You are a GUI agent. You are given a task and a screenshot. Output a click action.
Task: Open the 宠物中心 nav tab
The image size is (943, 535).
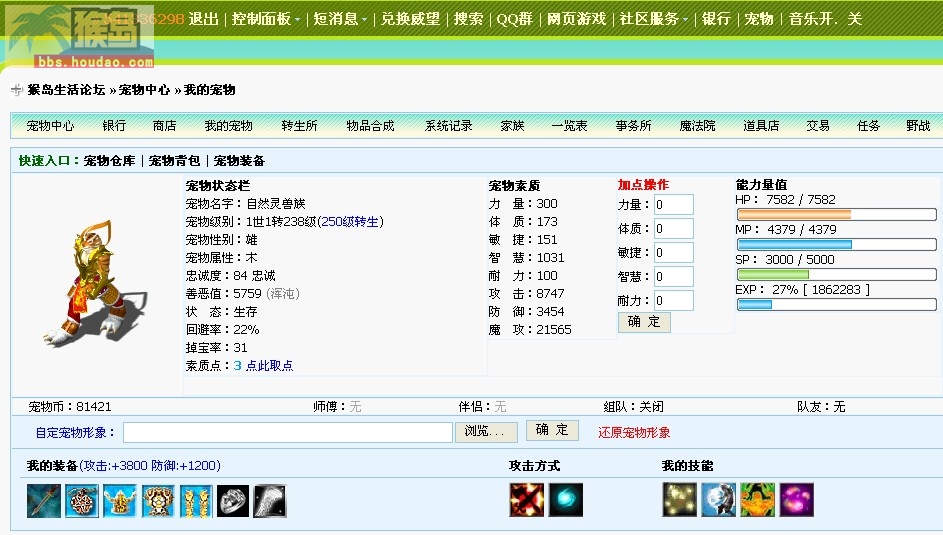[x=51, y=126]
